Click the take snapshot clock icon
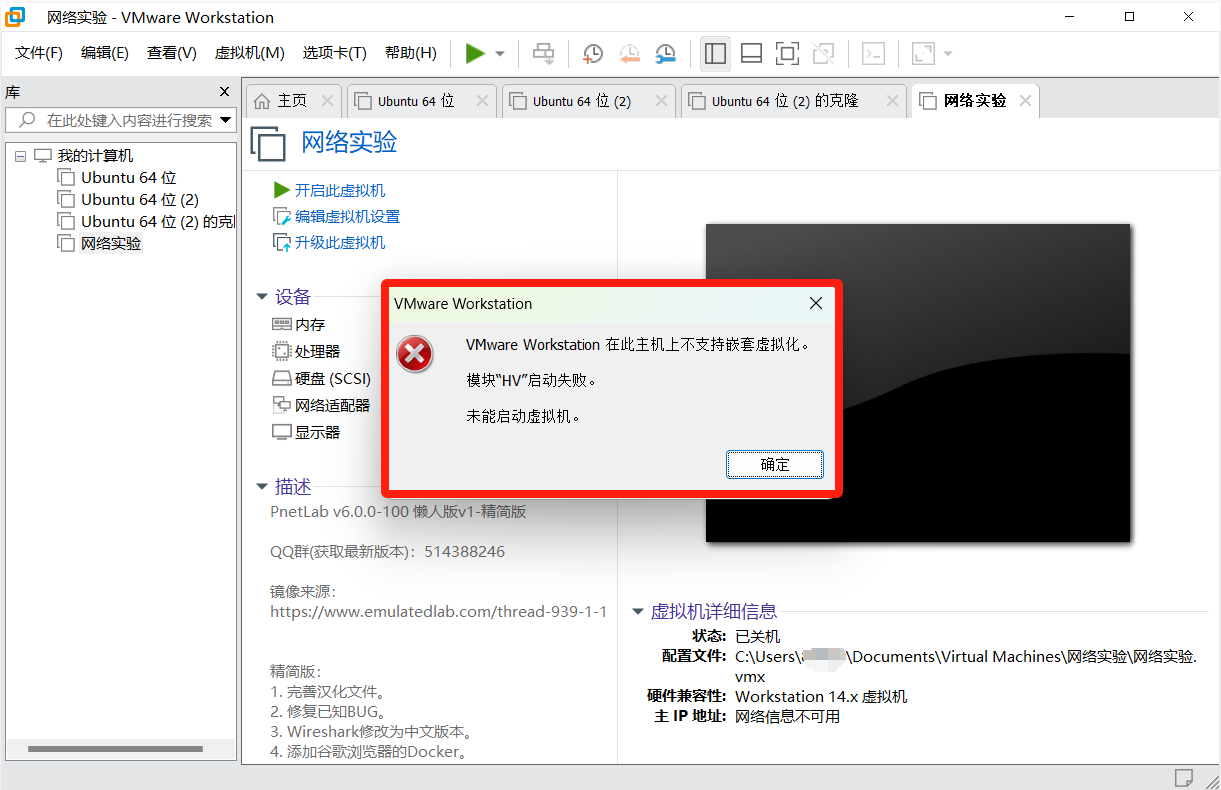Image resolution: width=1221 pixels, height=790 pixels. click(x=593, y=54)
